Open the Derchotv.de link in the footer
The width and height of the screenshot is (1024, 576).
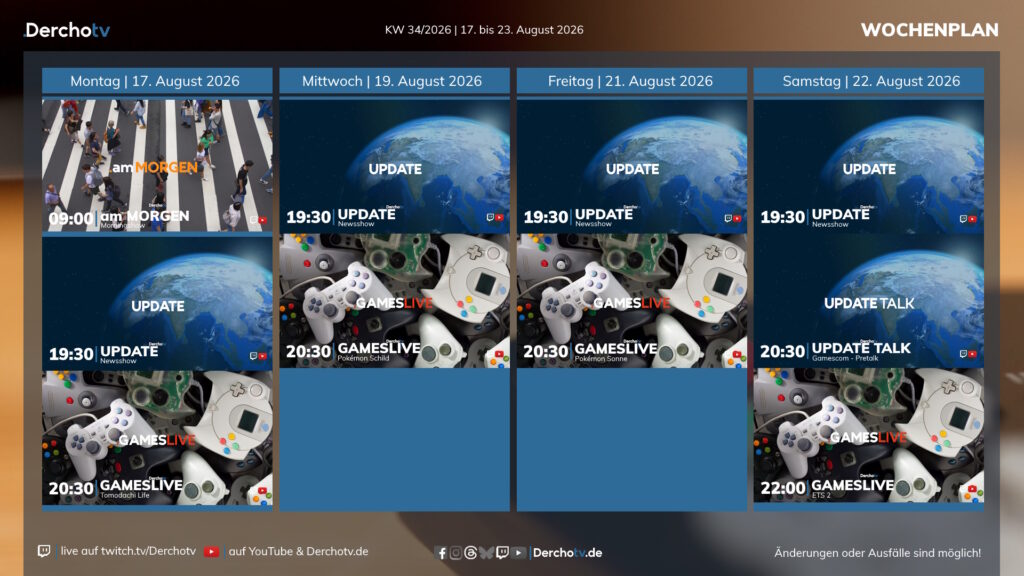click(568, 552)
